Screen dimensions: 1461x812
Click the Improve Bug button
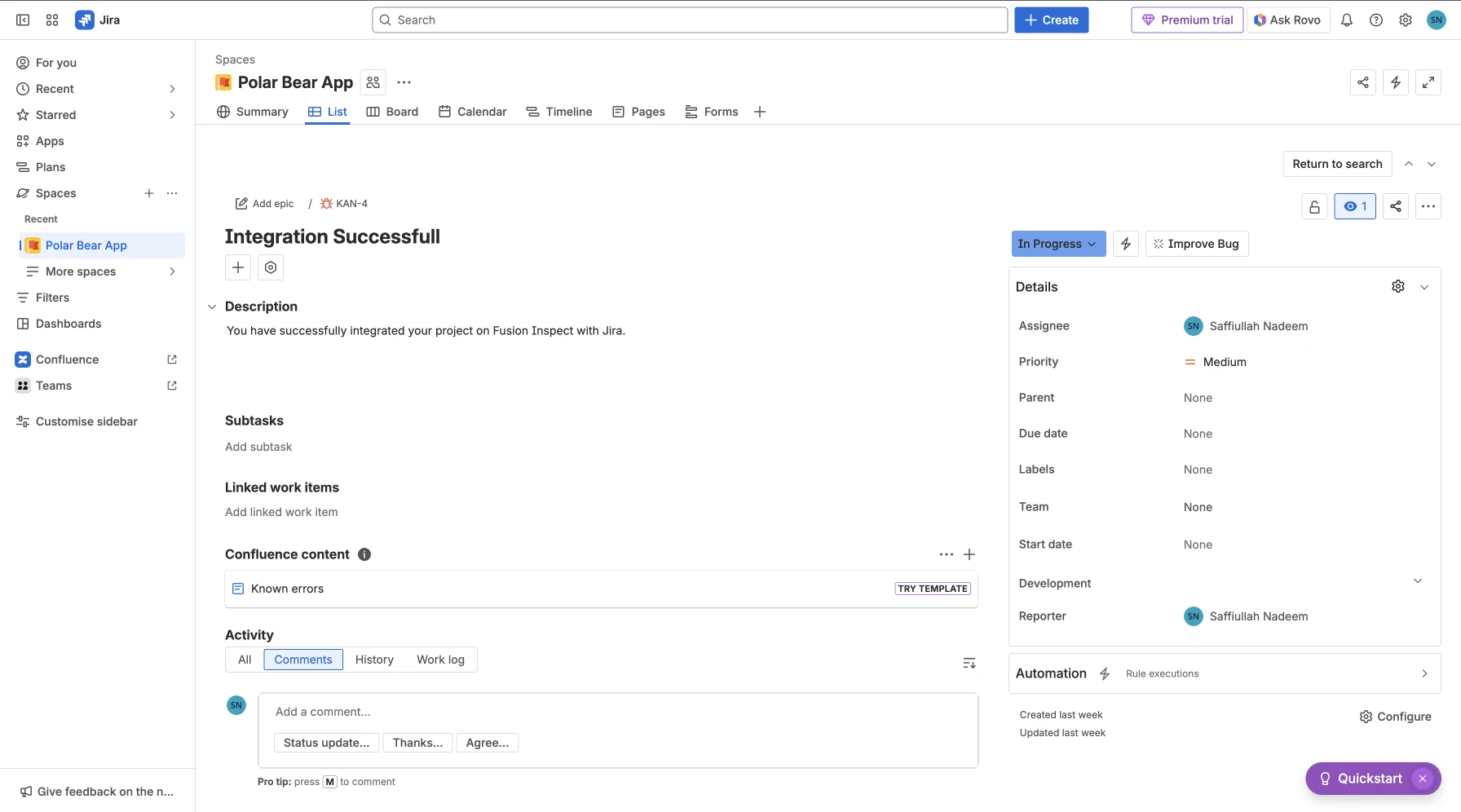(x=1196, y=244)
